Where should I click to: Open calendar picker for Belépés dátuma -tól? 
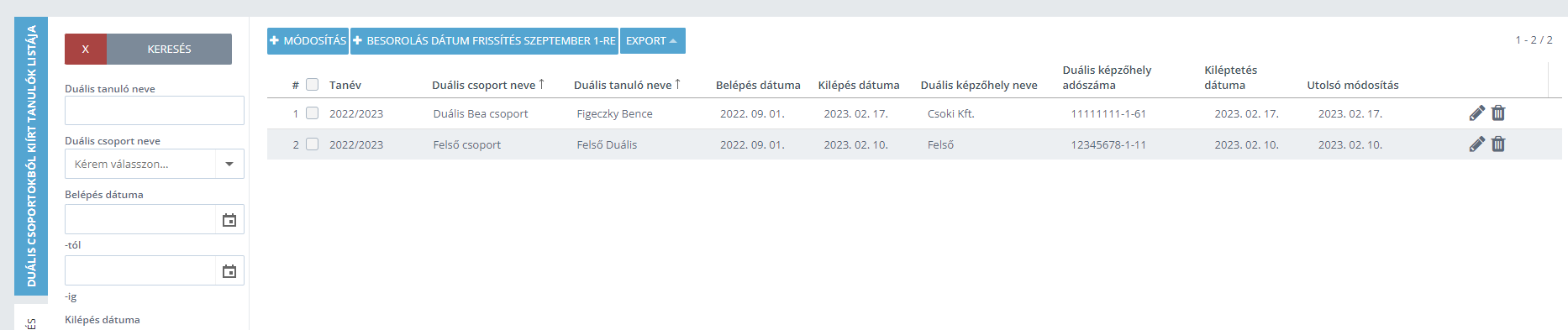pos(229,220)
